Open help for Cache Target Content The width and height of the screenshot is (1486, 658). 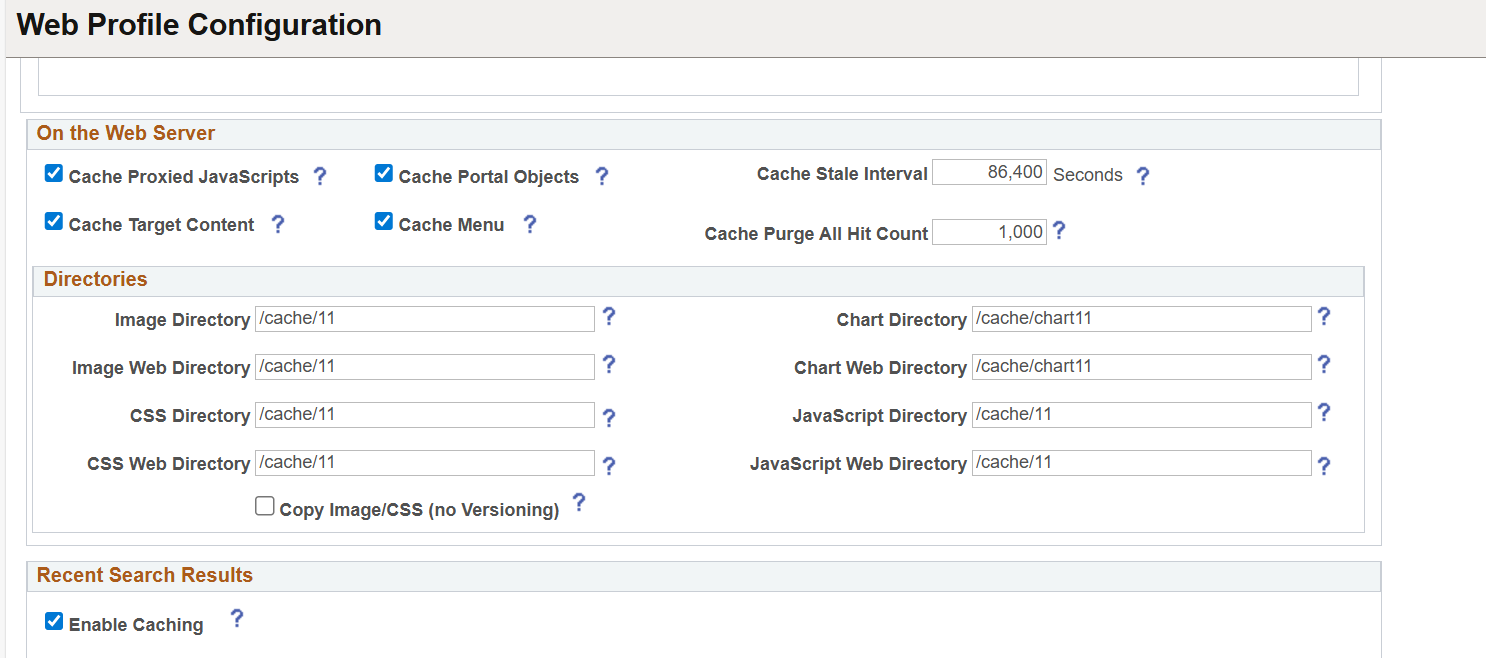click(278, 224)
